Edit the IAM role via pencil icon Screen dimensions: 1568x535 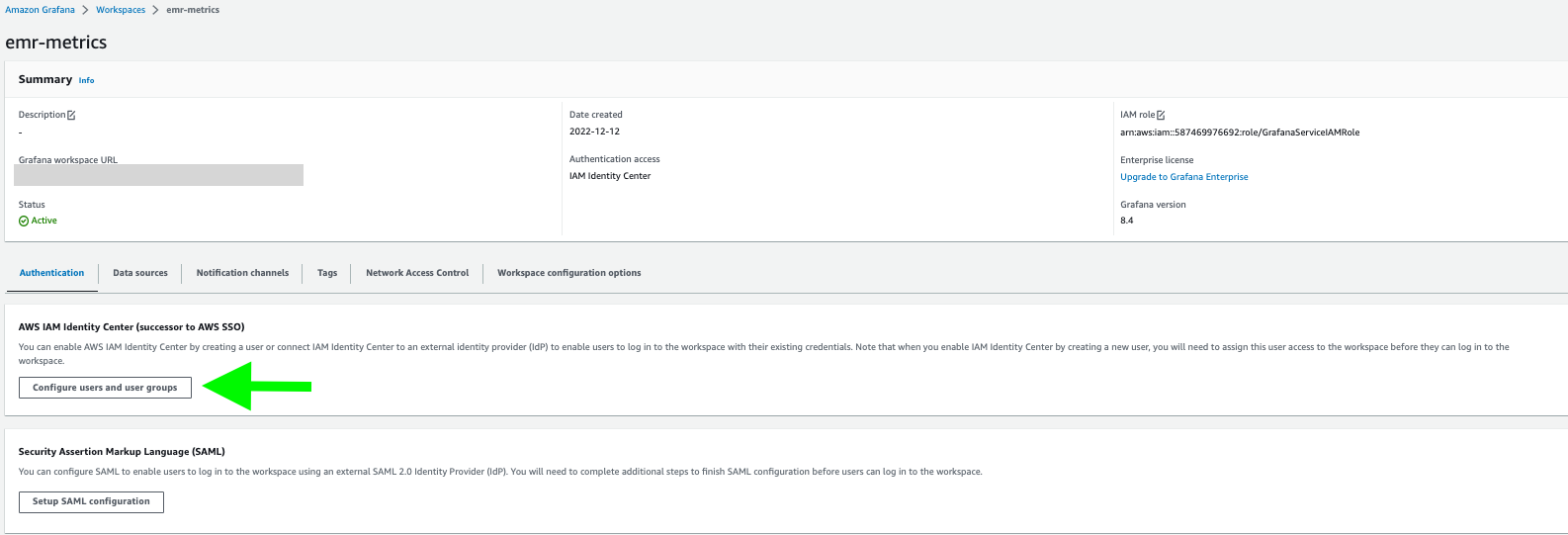click(1161, 116)
